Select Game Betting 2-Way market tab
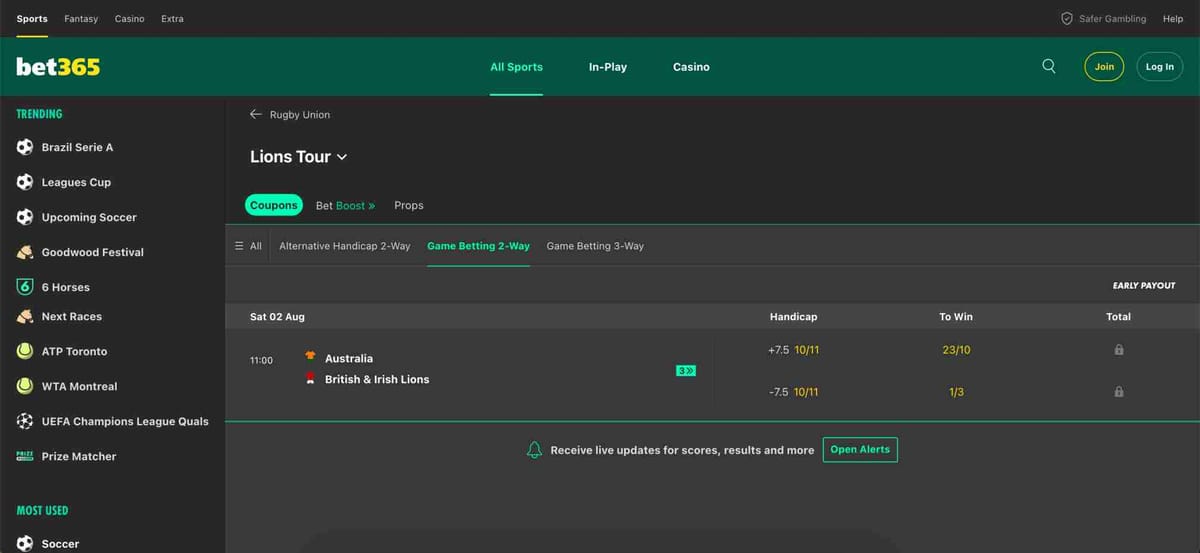The height and width of the screenshot is (553, 1200). tap(478, 246)
